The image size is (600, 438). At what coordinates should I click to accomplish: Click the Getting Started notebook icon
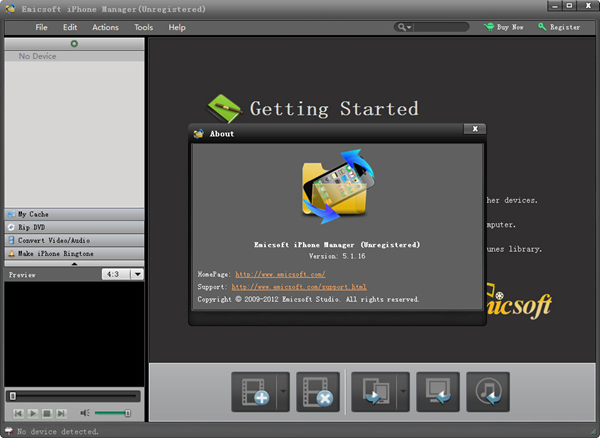coord(224,108)
